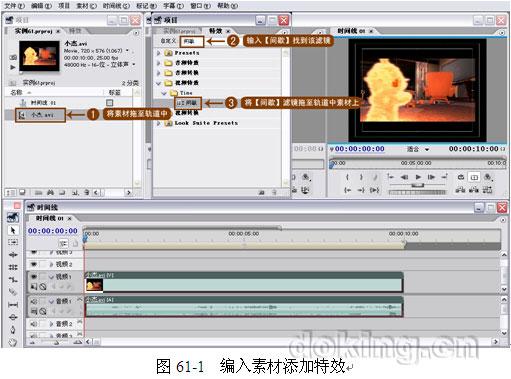
Task: Select 小杰.avi in project list
Action: coord(42,115)
